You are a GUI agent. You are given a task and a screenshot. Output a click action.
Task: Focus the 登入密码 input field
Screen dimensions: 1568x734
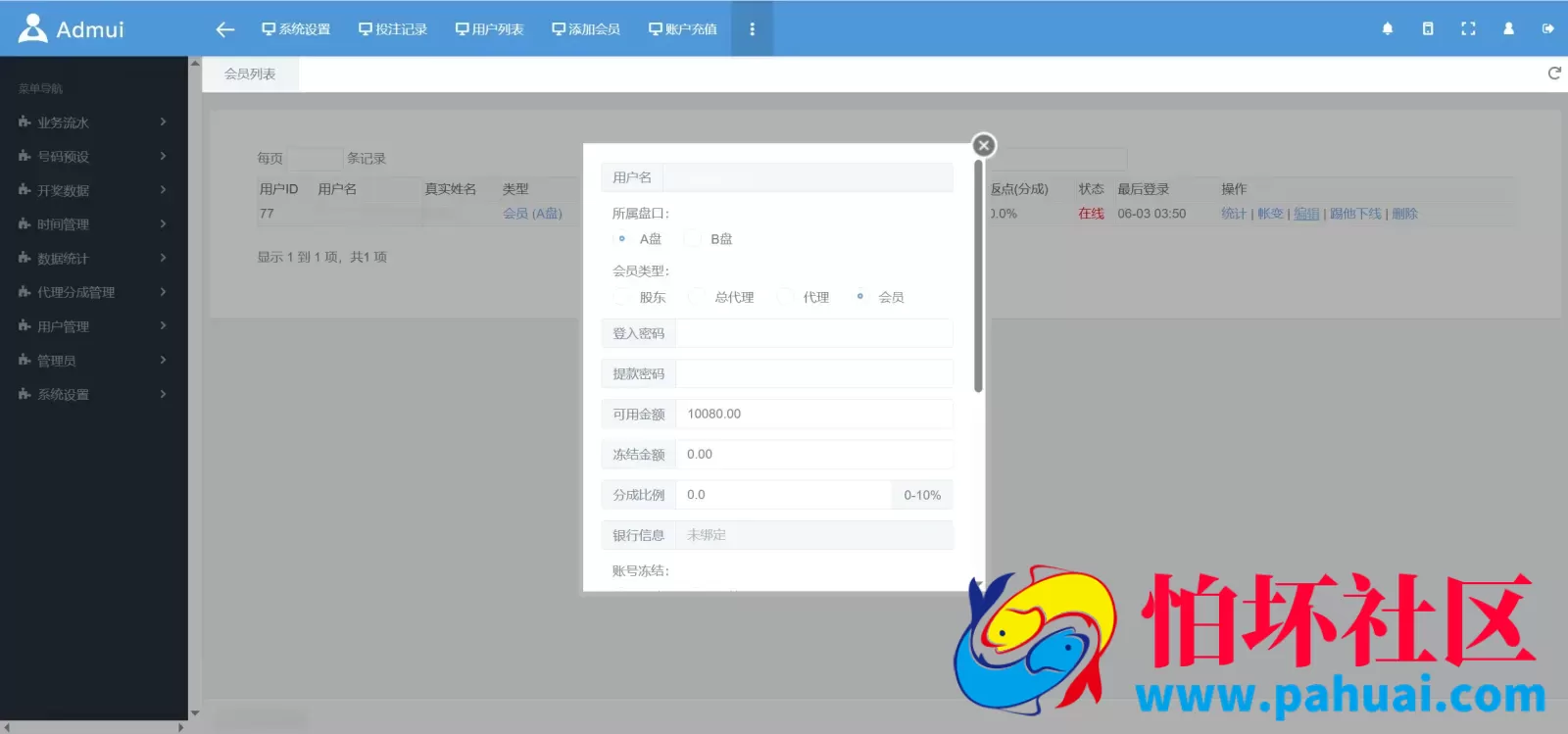point(813,333)
